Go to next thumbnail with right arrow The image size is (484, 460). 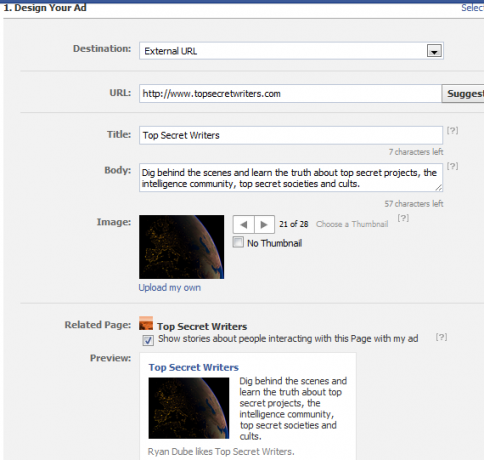click(x=264, y=224)
